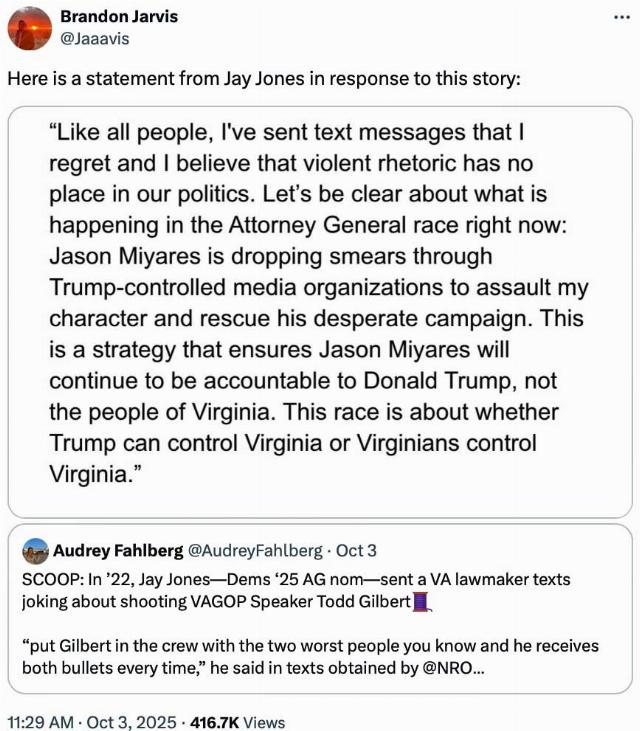Open Audrey Fahlberg's name link
Viewport: 640px width, 731px height.
(x=118, y=551)
